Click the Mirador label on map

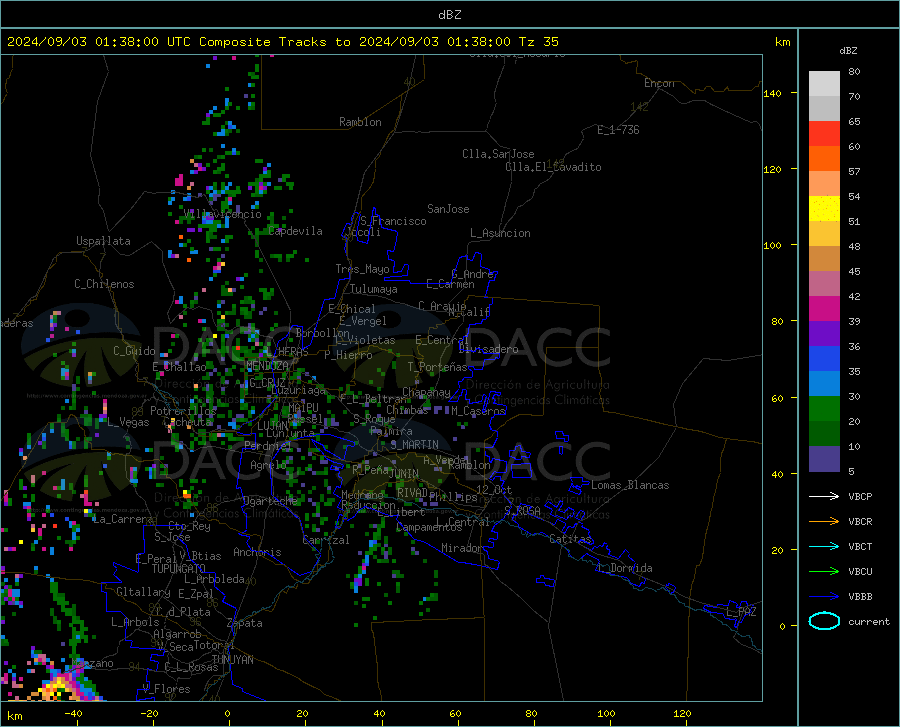pyautogui.click(x=461, y=548)
